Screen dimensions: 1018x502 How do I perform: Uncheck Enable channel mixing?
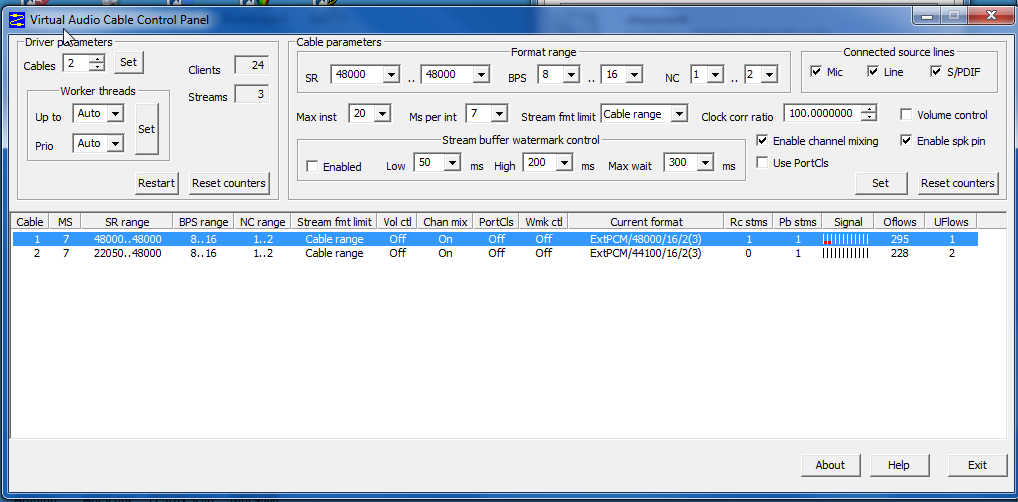pyautogui.click(x=762, y=140)
